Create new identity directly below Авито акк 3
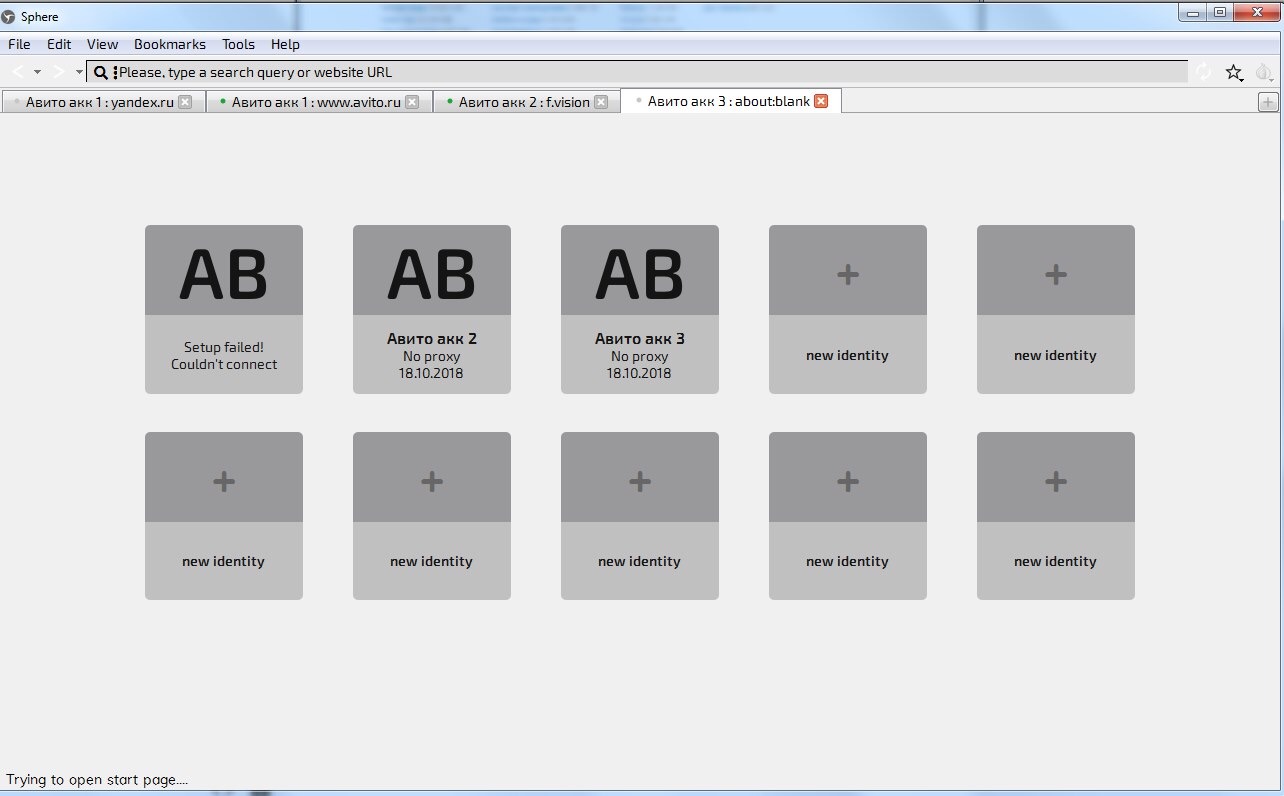This screenshot has width=1284, height=796. click(640, 516)
